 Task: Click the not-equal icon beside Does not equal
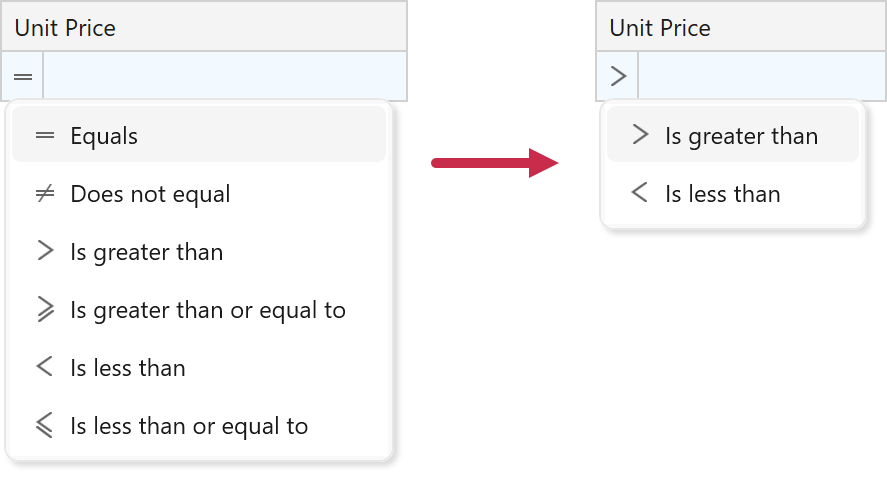point(44,194)
